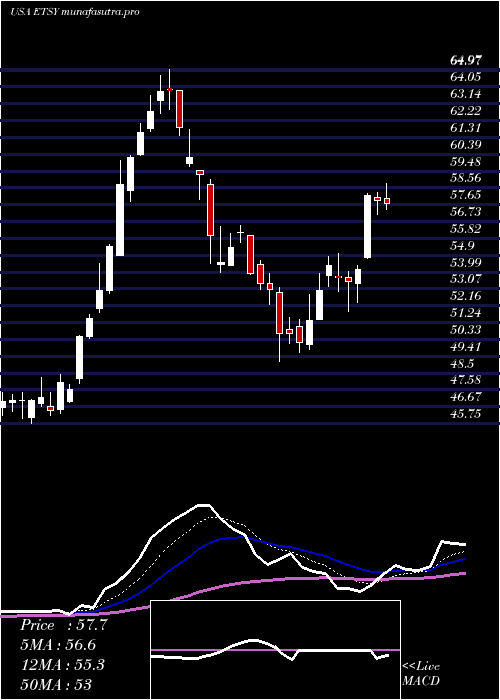This screenshot has width=500, height=700.
Task: Click the '50MA : 53' readout
Action: click(56, 684)
